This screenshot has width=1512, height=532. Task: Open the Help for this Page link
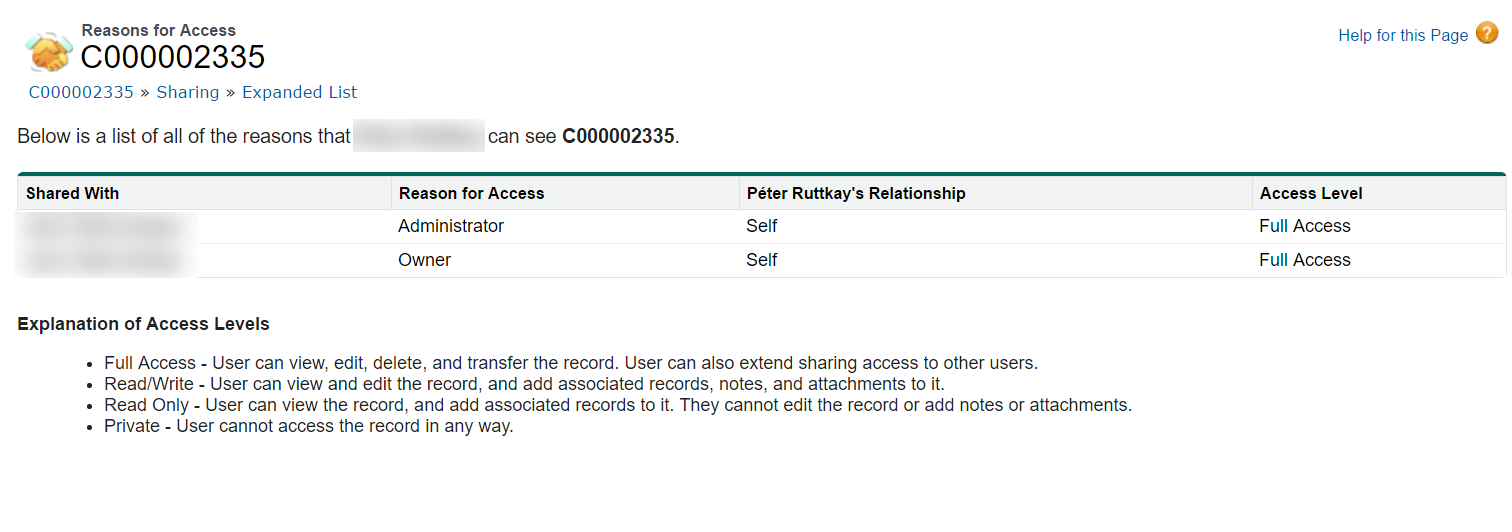(1402, 36)
